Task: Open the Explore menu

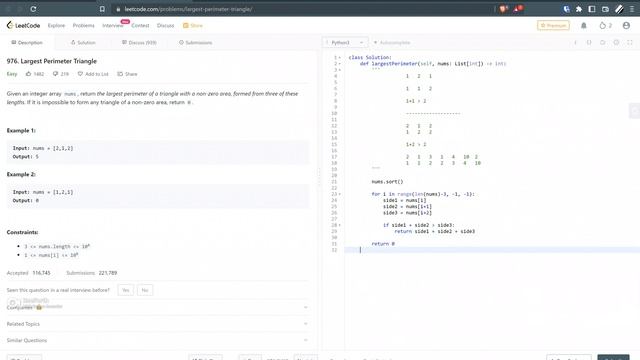Action: coord(56,25)
